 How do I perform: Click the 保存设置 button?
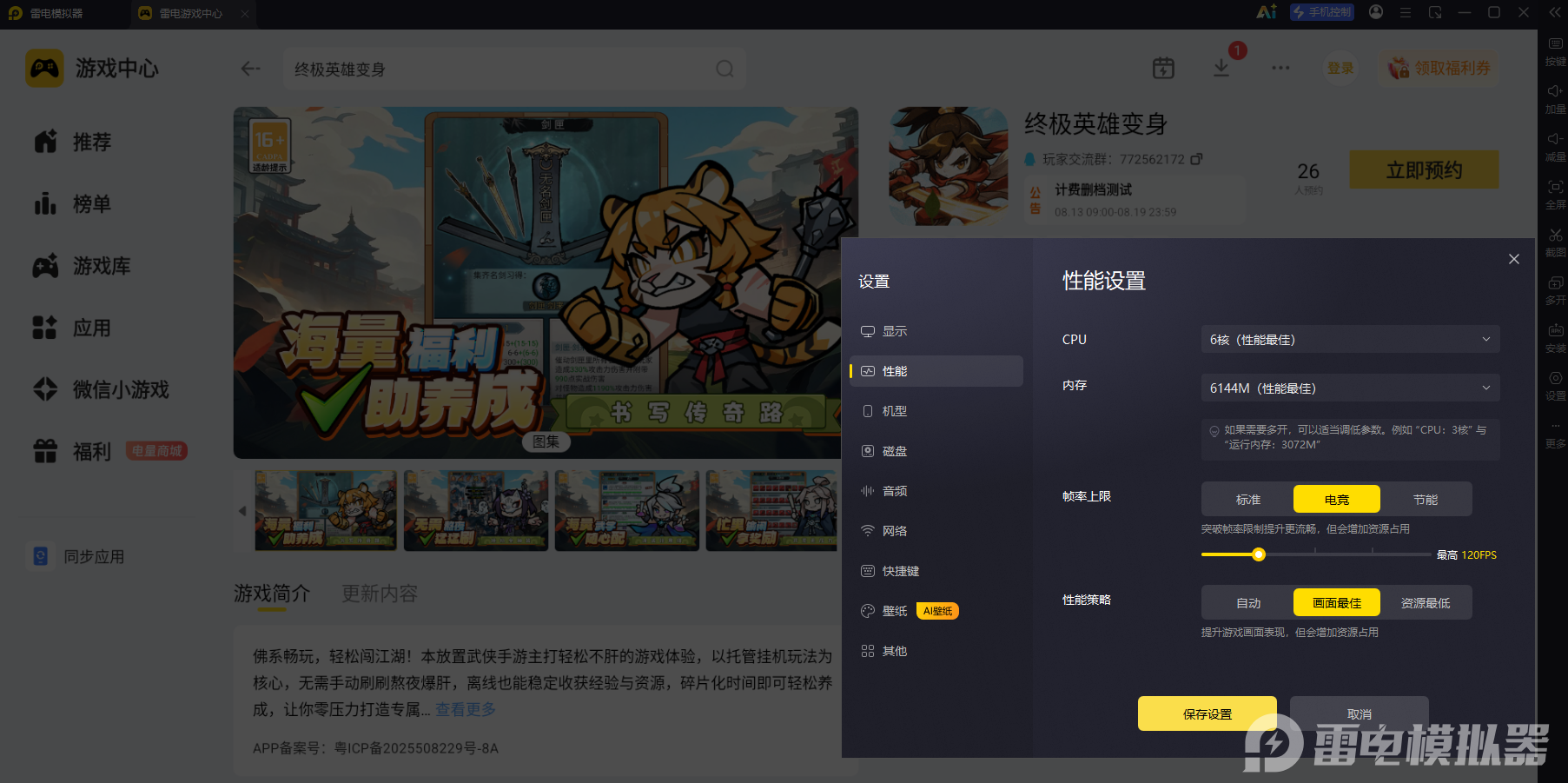(1207, 713)
